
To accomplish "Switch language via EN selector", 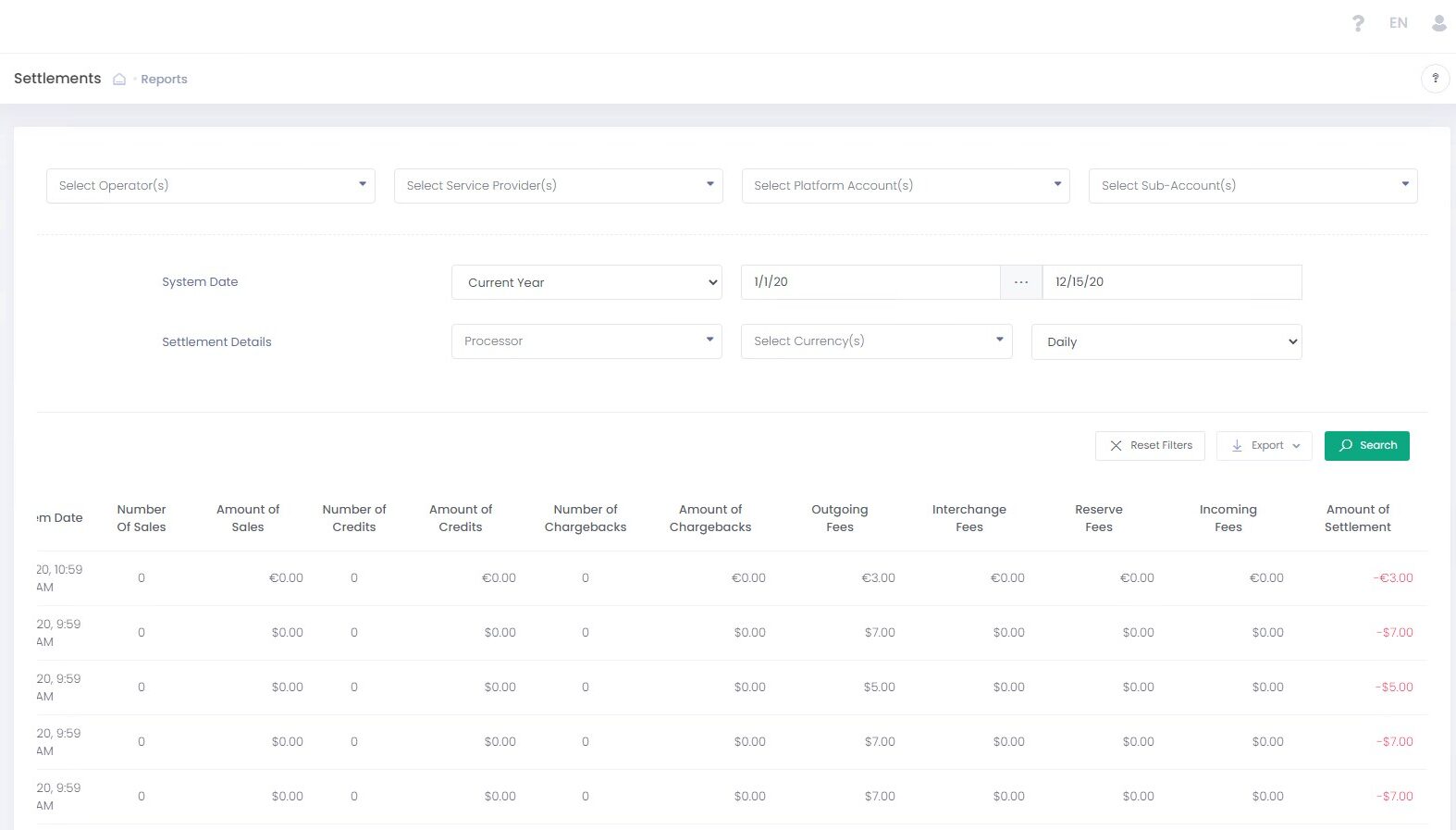I will coord(1398,23).
